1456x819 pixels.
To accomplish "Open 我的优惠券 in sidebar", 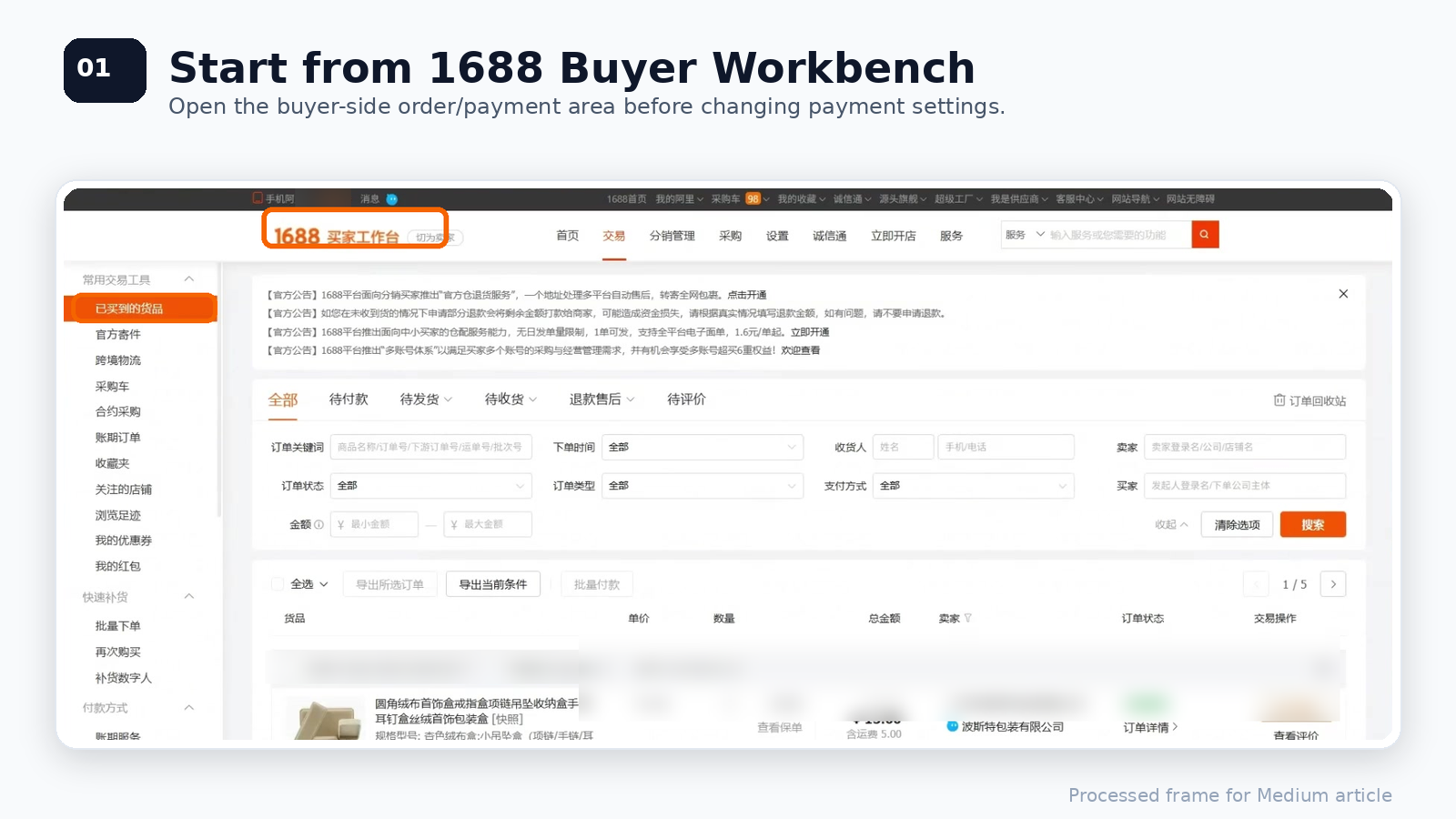I will 124,541.
